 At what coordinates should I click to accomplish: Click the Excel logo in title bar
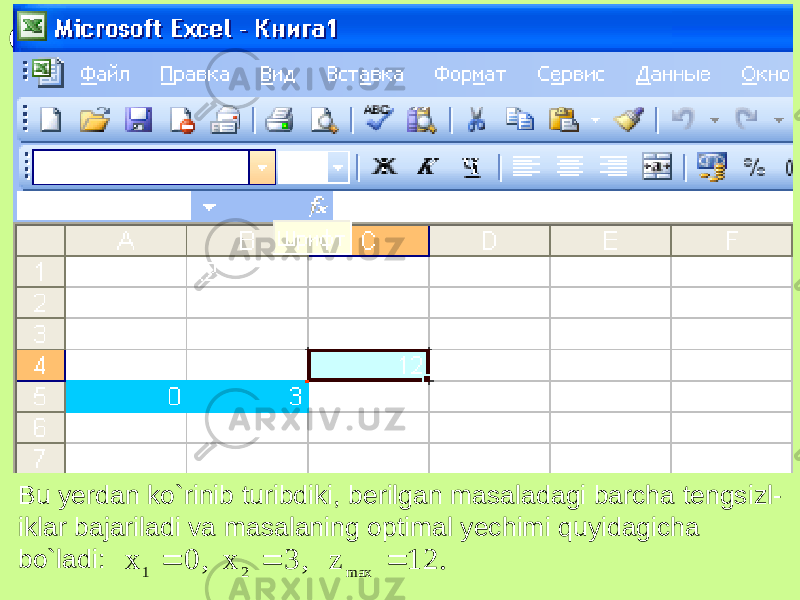[x=33, y=26]
